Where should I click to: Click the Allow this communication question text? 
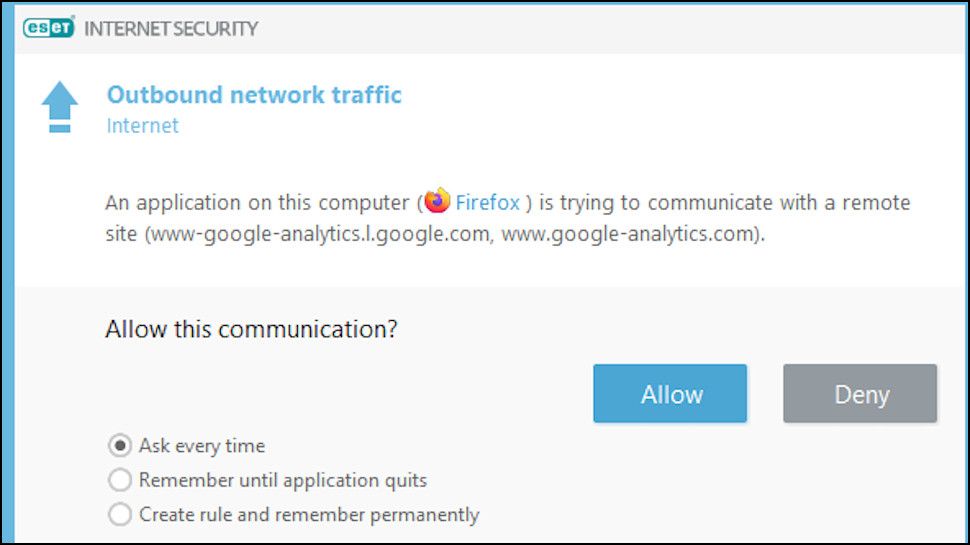(251, 329)
